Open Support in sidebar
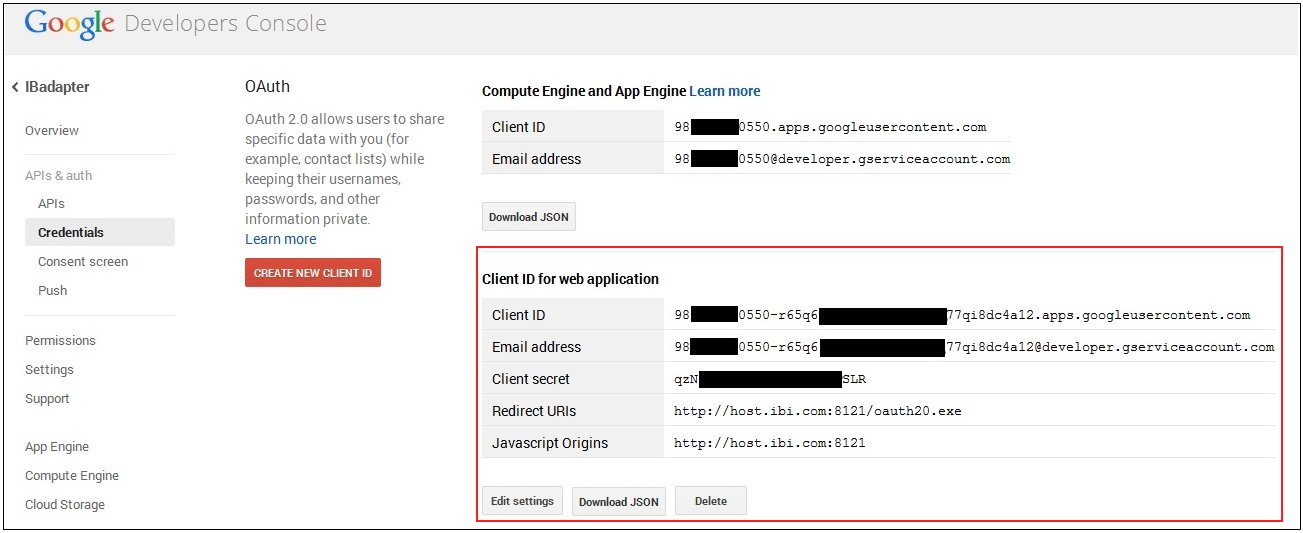This screenshot has height=533, width=1303. 47,399
